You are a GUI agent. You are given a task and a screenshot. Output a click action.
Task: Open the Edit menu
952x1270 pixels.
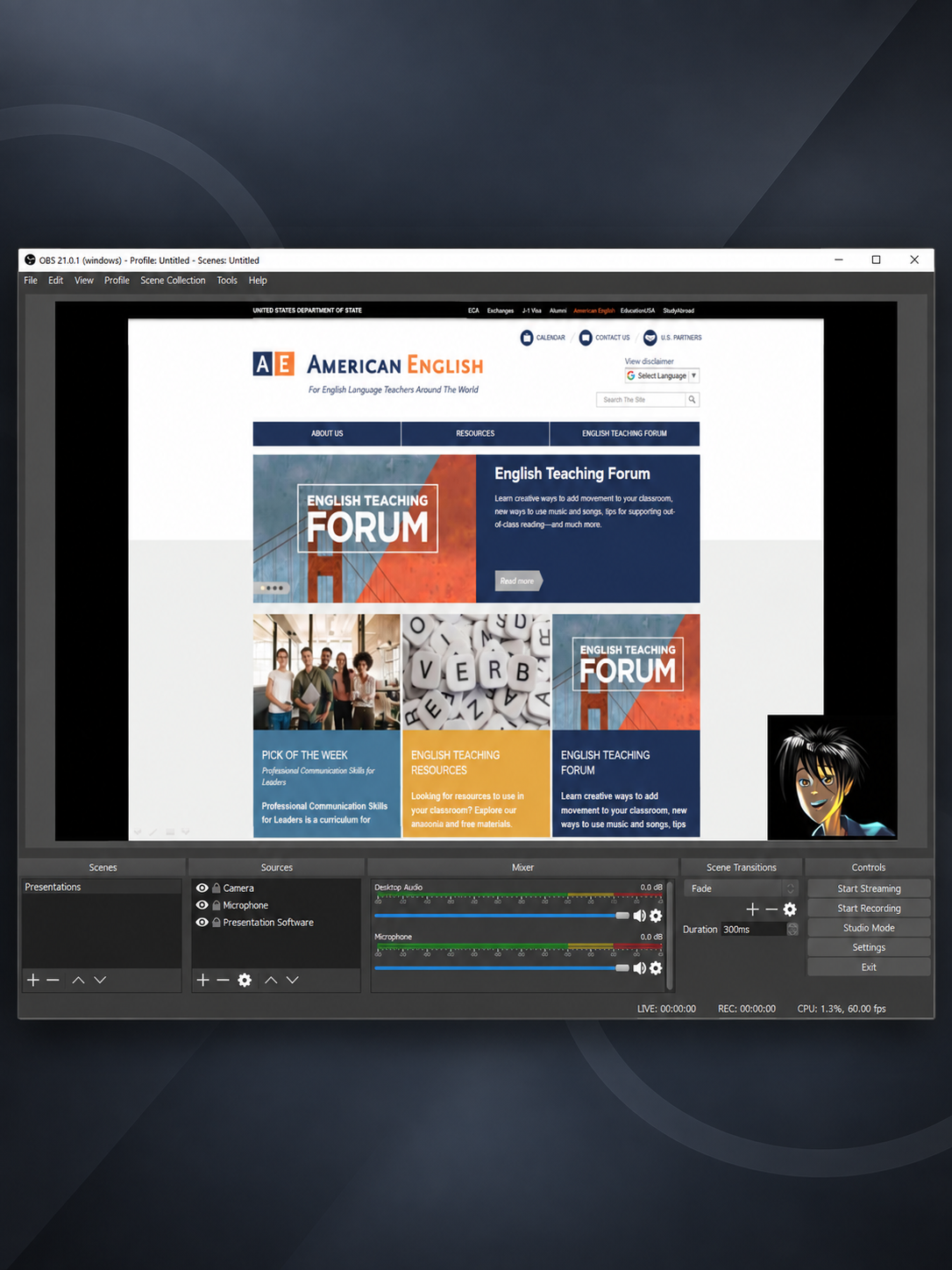(x=55, y=281)
